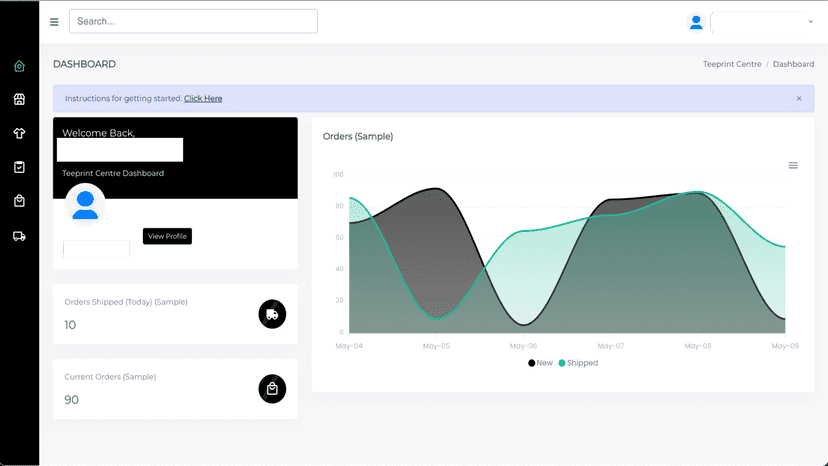Open the checklist tasks sidebar icon
Screen dimensions: 828x466
[x=19, y=167]
